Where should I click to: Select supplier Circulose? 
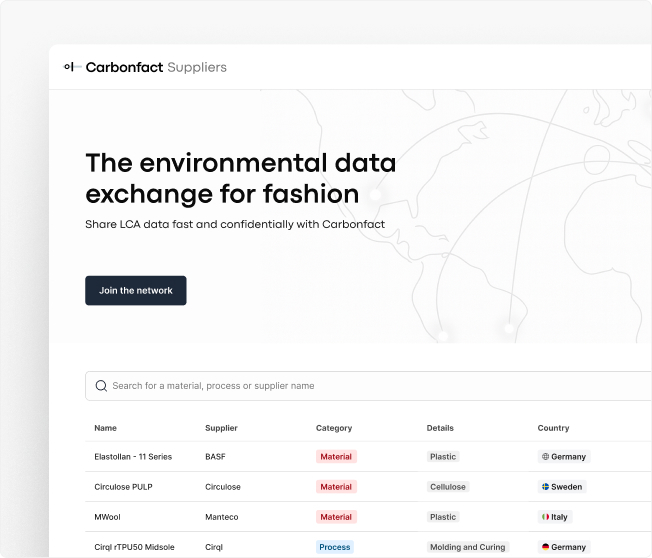coord(223,487)
